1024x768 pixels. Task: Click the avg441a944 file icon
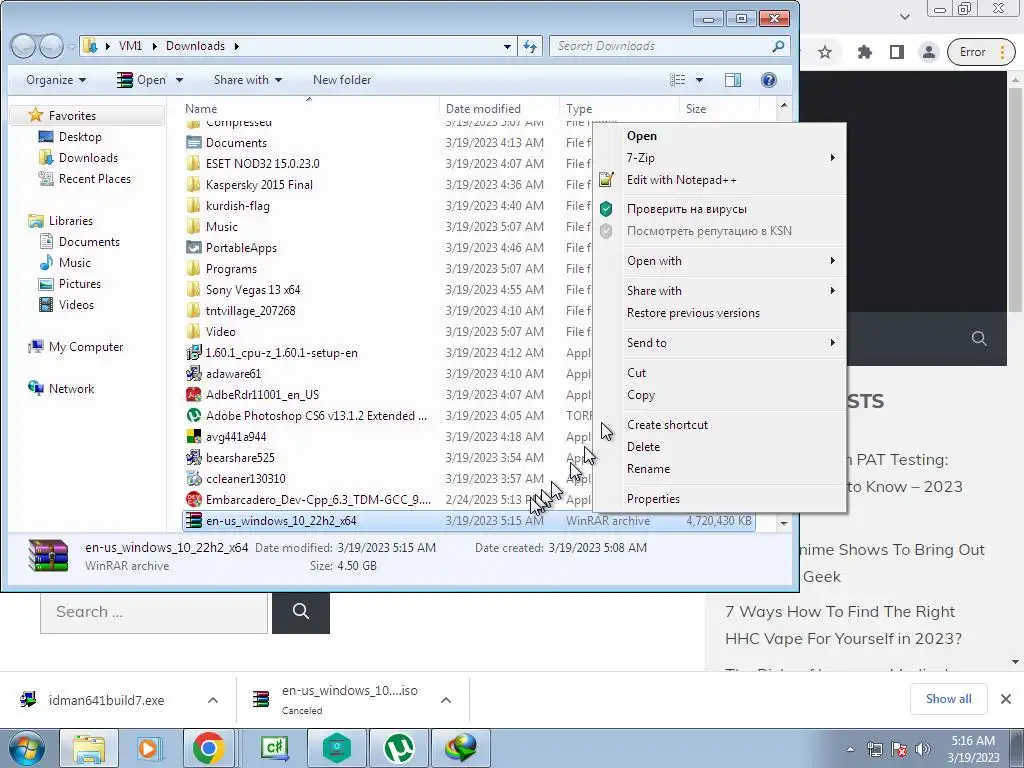[x=193, y=436]
